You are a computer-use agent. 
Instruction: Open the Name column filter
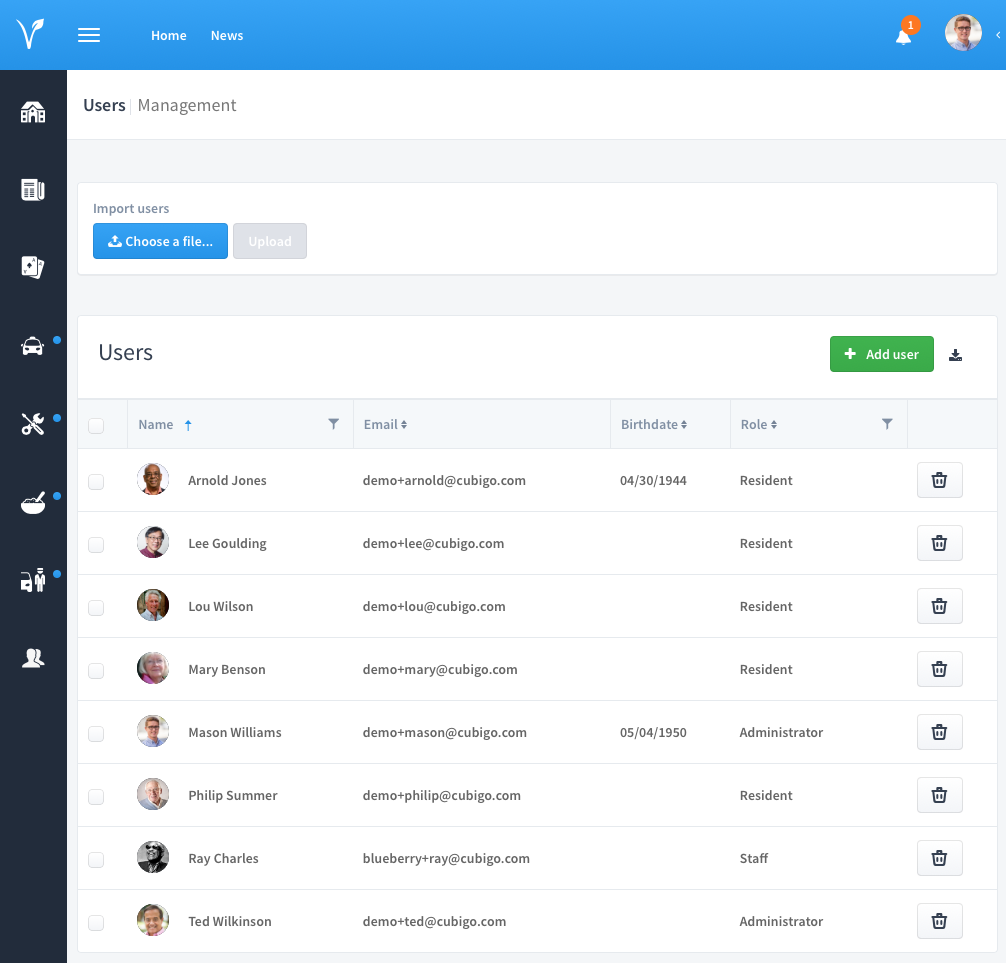334,424
